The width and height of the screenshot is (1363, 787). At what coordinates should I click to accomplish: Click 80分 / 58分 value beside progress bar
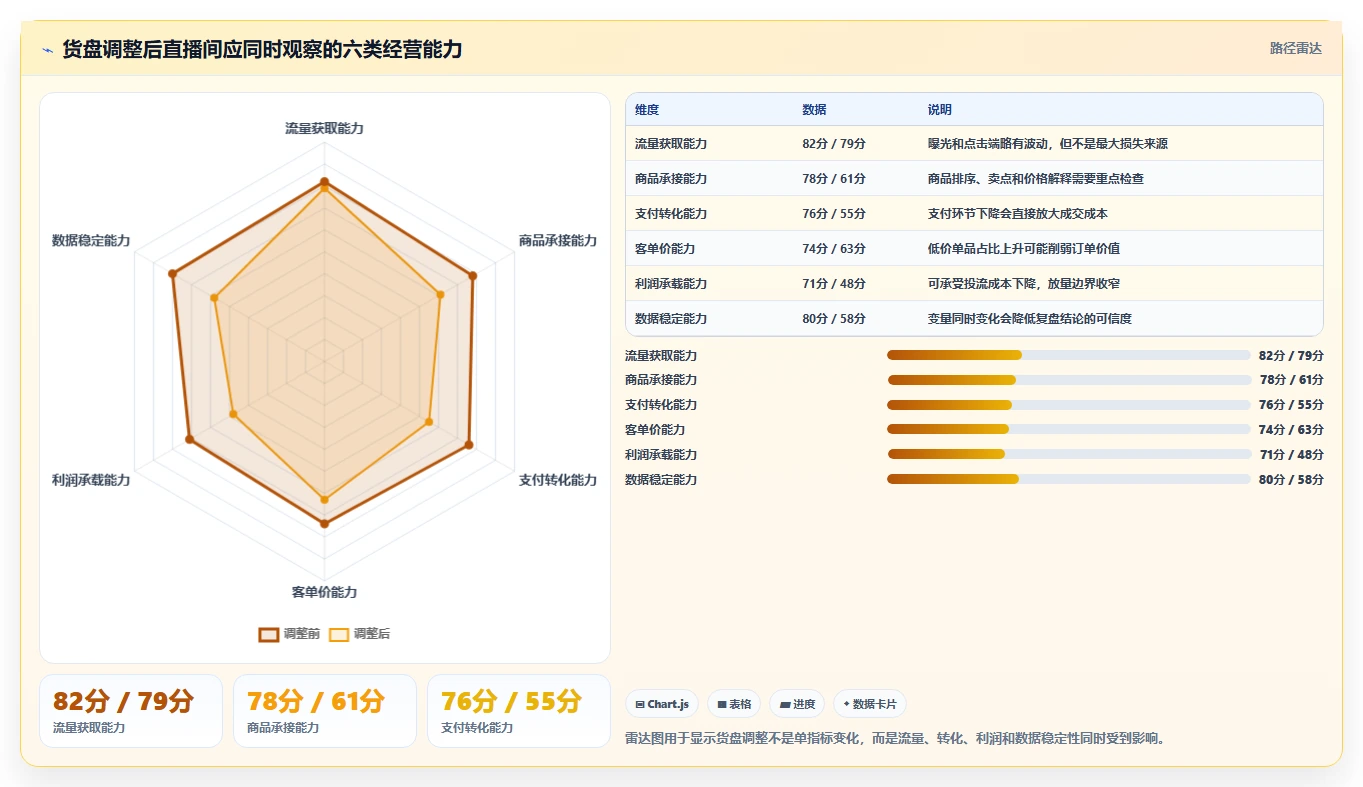click(x=1291, y=480)
